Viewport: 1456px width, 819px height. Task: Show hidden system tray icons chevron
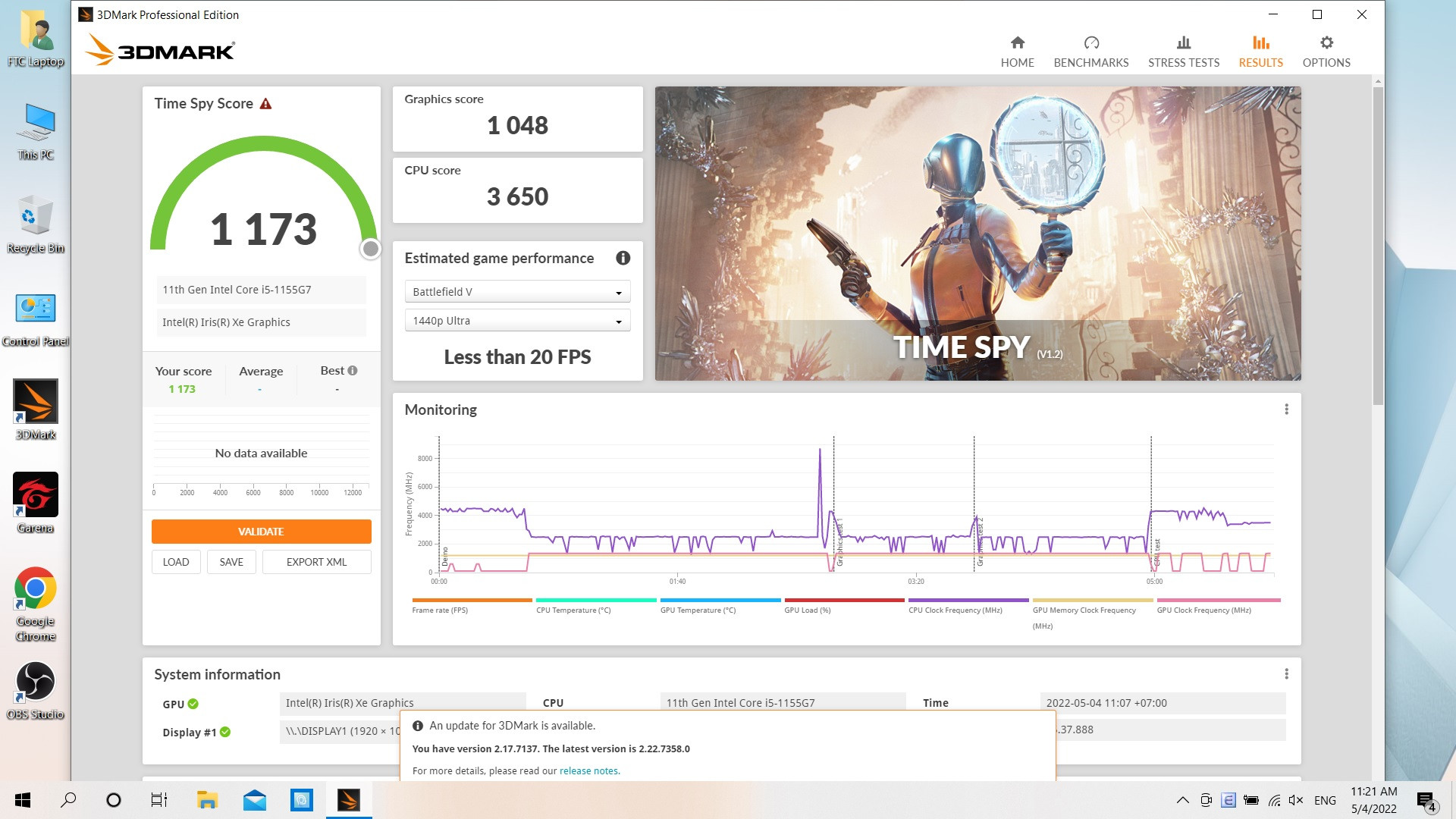(x=1182, y=800)
